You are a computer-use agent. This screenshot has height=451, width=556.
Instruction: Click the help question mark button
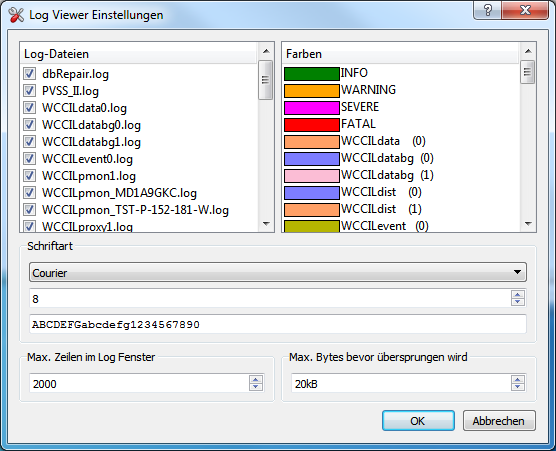[488, 10]
